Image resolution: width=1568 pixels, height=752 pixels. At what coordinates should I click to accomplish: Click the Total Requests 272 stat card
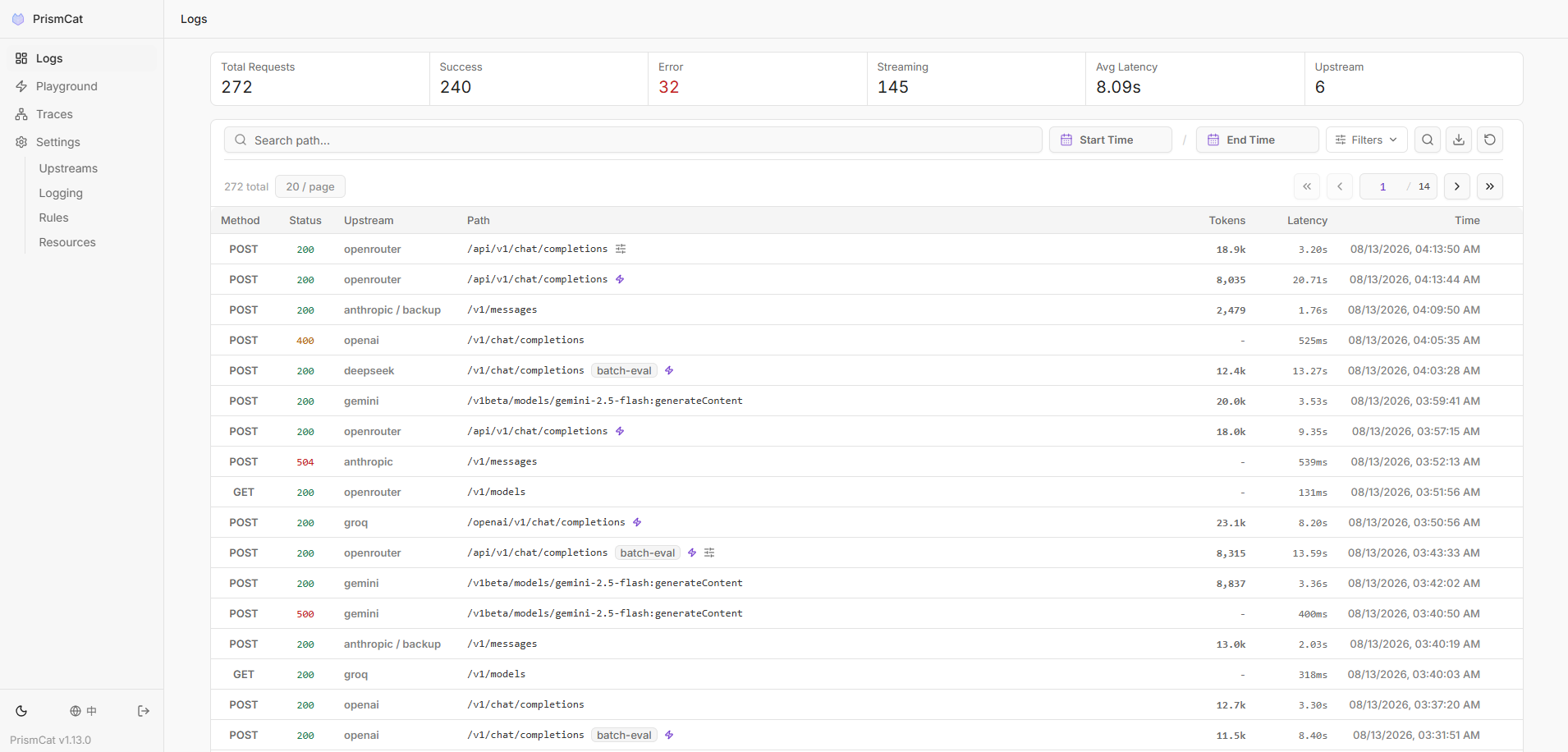320,79
